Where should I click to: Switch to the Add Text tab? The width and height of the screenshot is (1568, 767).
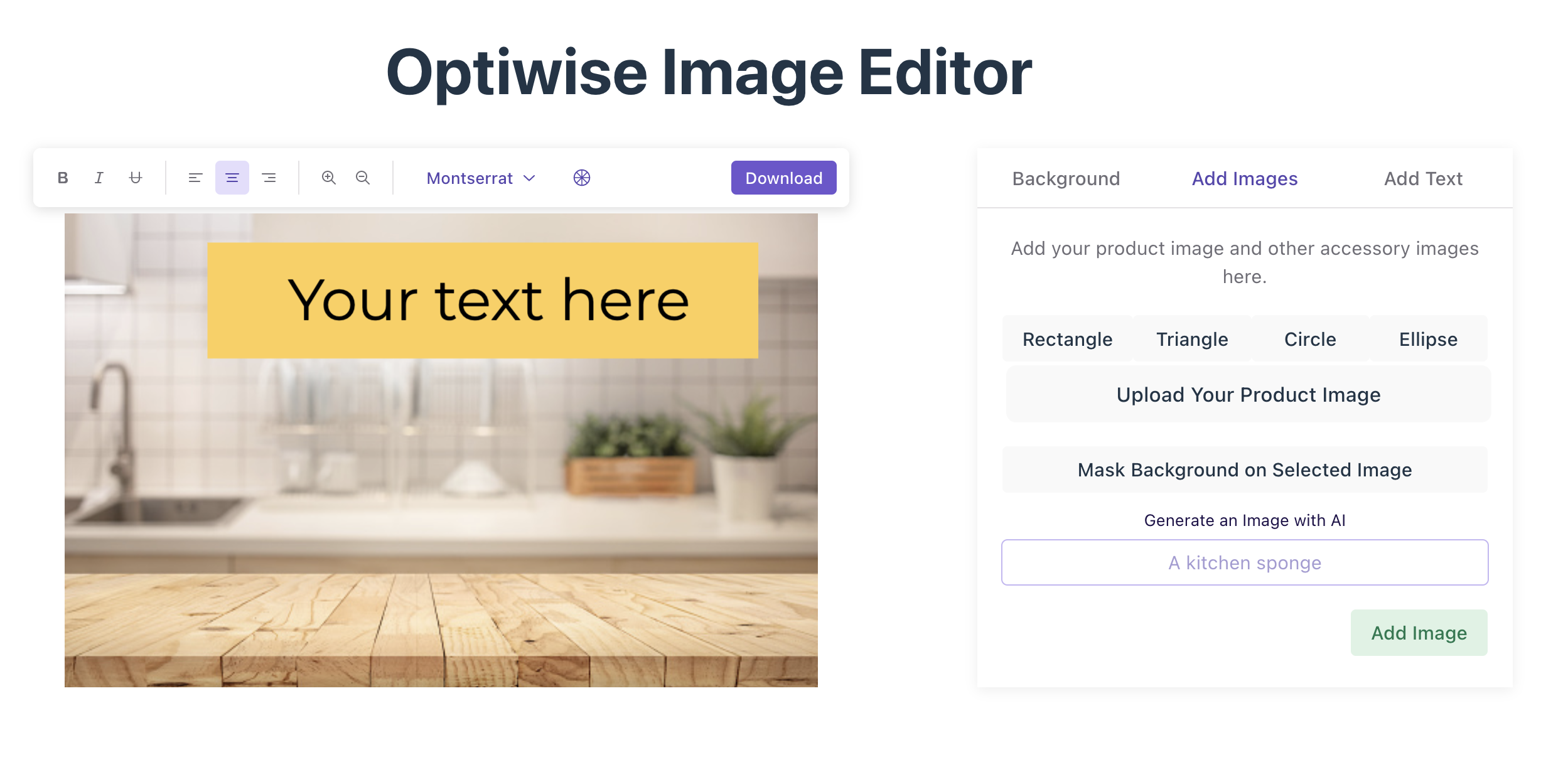click(1422, 179)
